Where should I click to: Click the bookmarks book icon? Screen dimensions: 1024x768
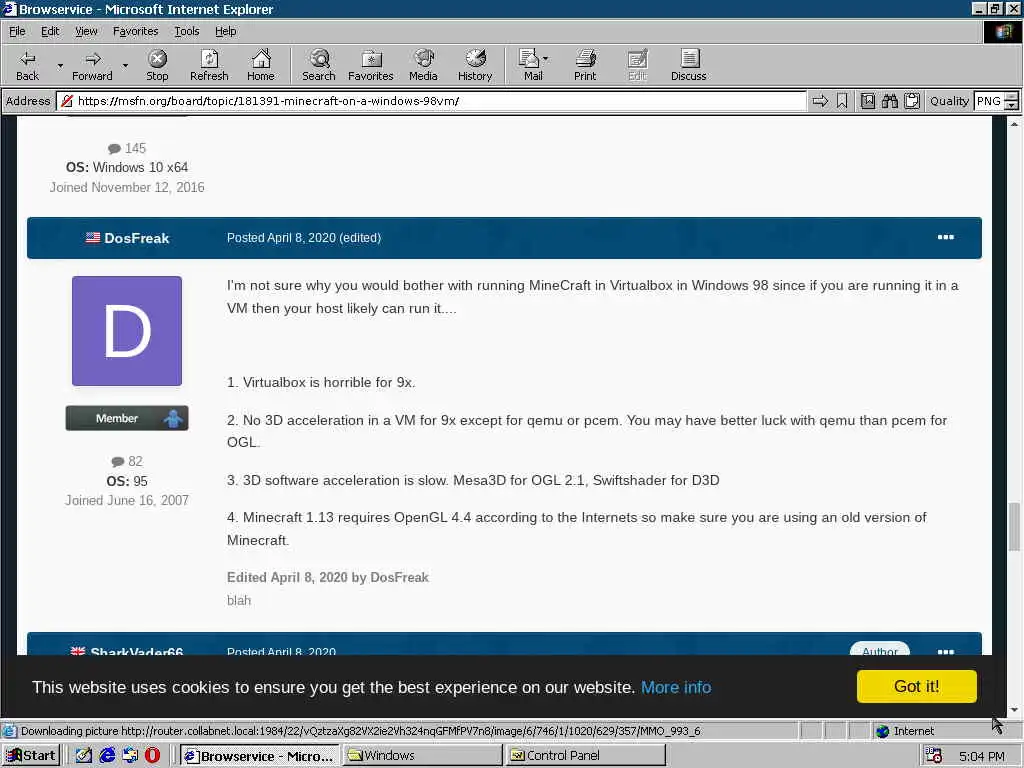pos(867,101)
